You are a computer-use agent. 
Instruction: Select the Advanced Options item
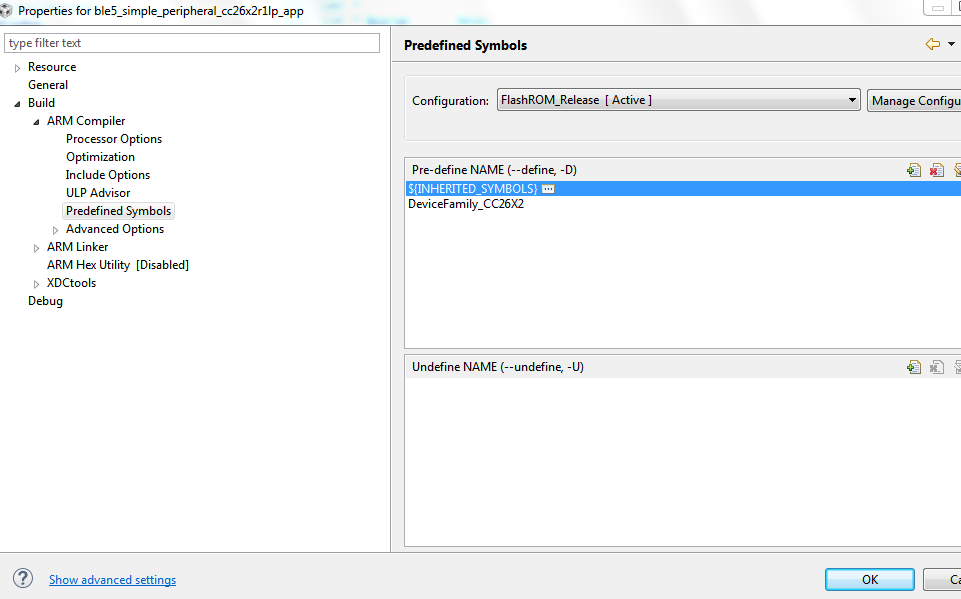click(x=115, y=229)
